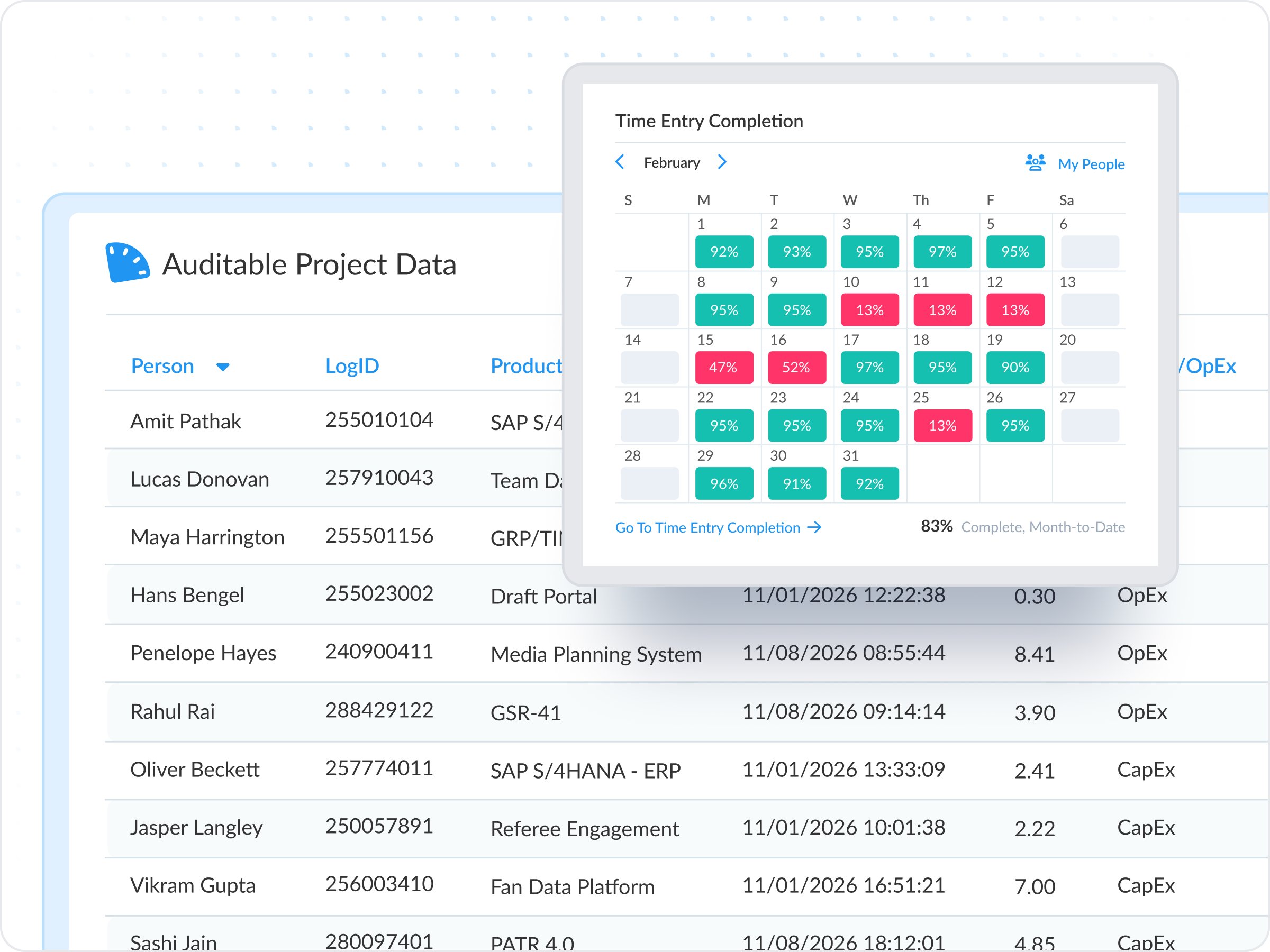The image size is (1270, 952).
Task: Click the 52% tile on day 16
Action: pyautogui.click(x=796, y=367)
